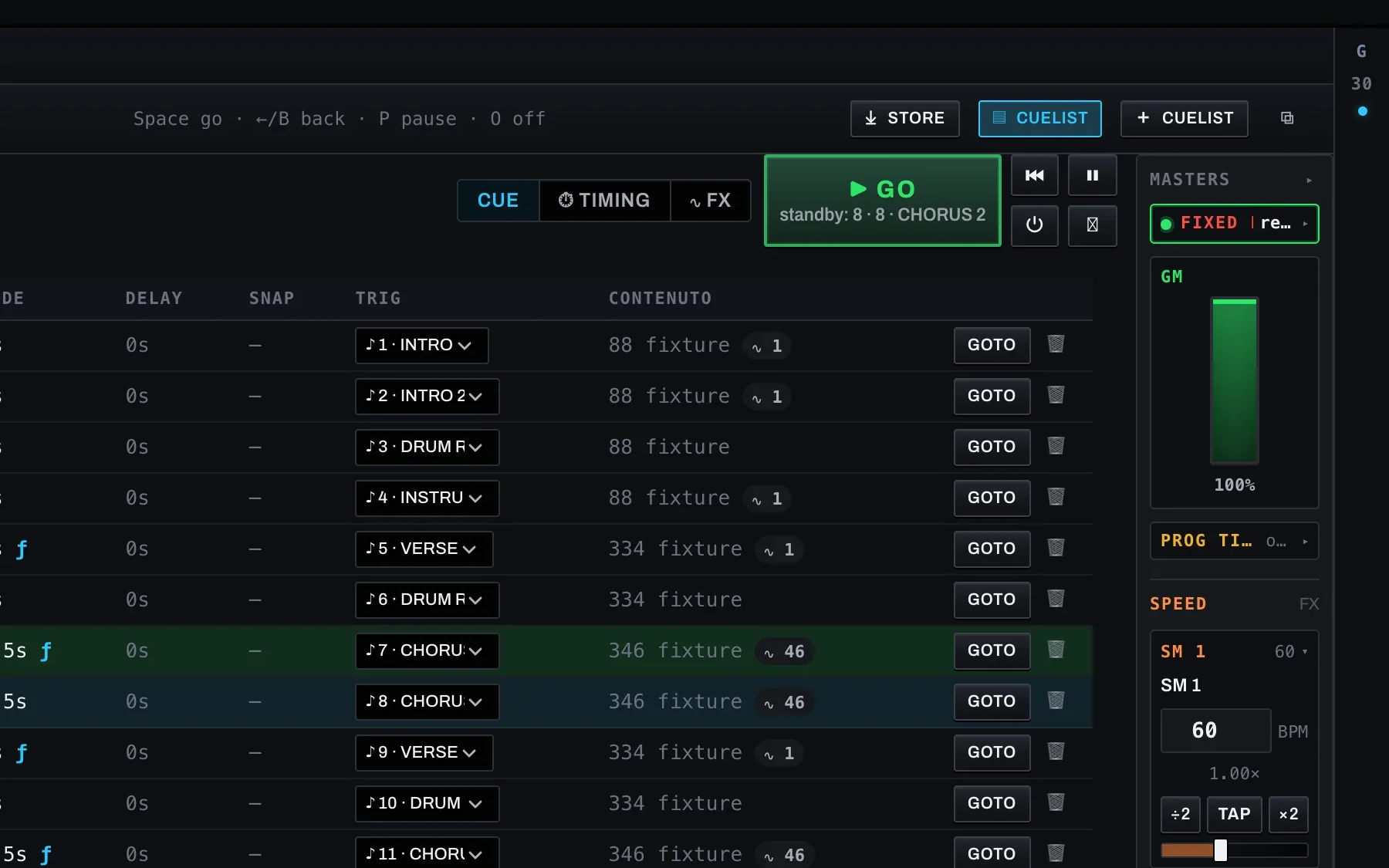
Task: Click the GM grand master fader
Action: click(x=1234, y=380)
